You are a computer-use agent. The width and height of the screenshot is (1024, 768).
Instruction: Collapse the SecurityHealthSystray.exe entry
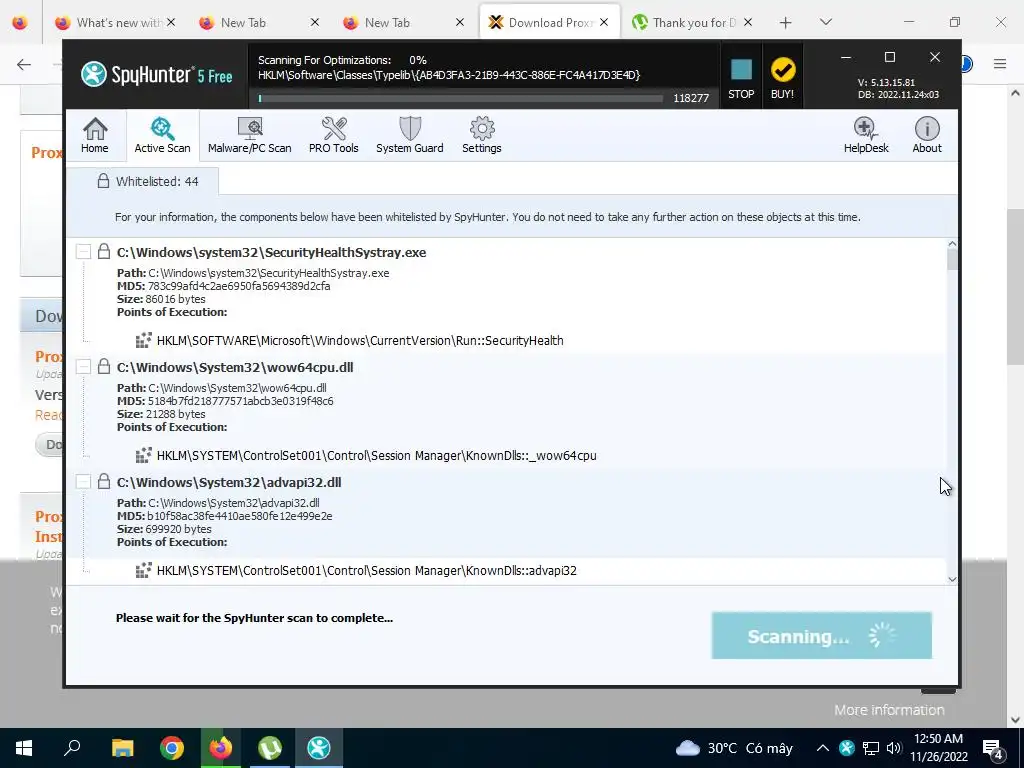coord(83,252)
